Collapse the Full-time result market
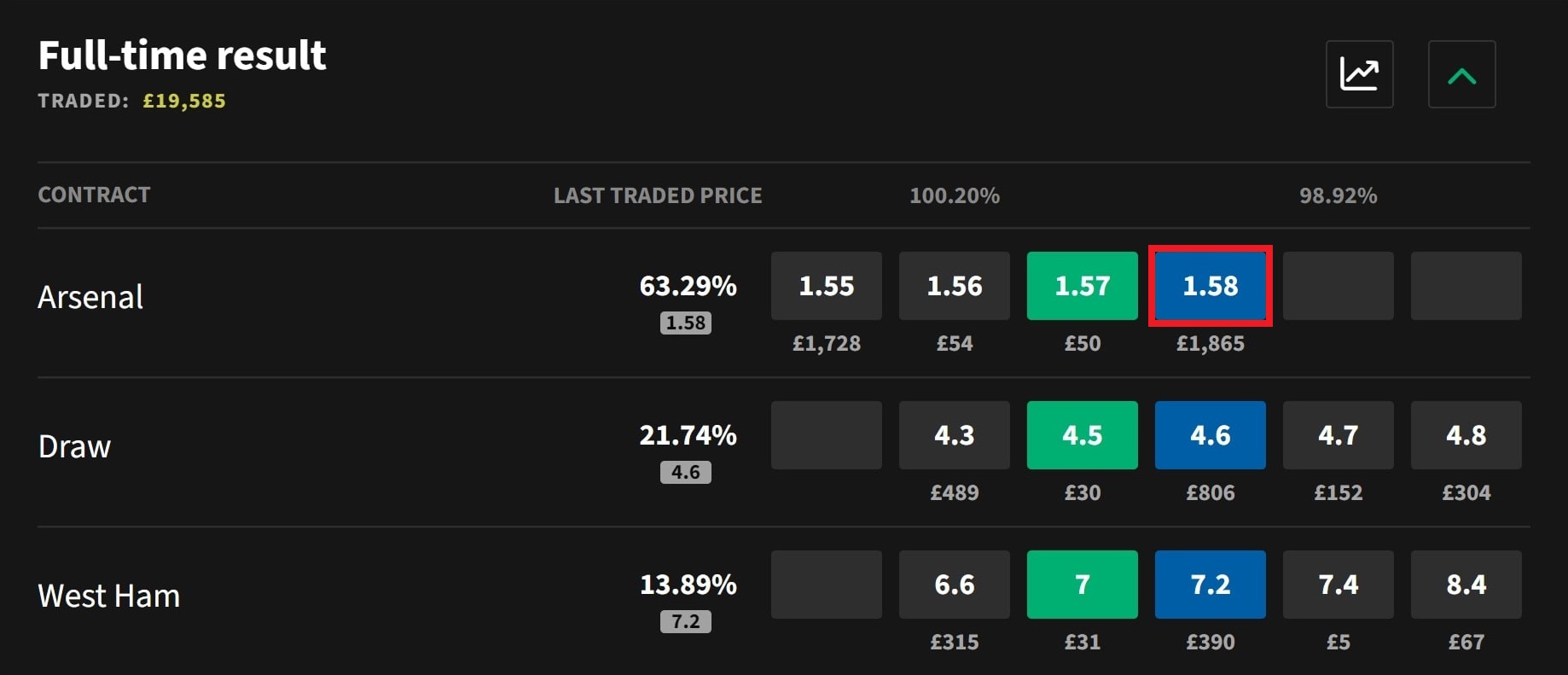The height and width of the screenshot is (675, 1568). tap(1461, 74)
